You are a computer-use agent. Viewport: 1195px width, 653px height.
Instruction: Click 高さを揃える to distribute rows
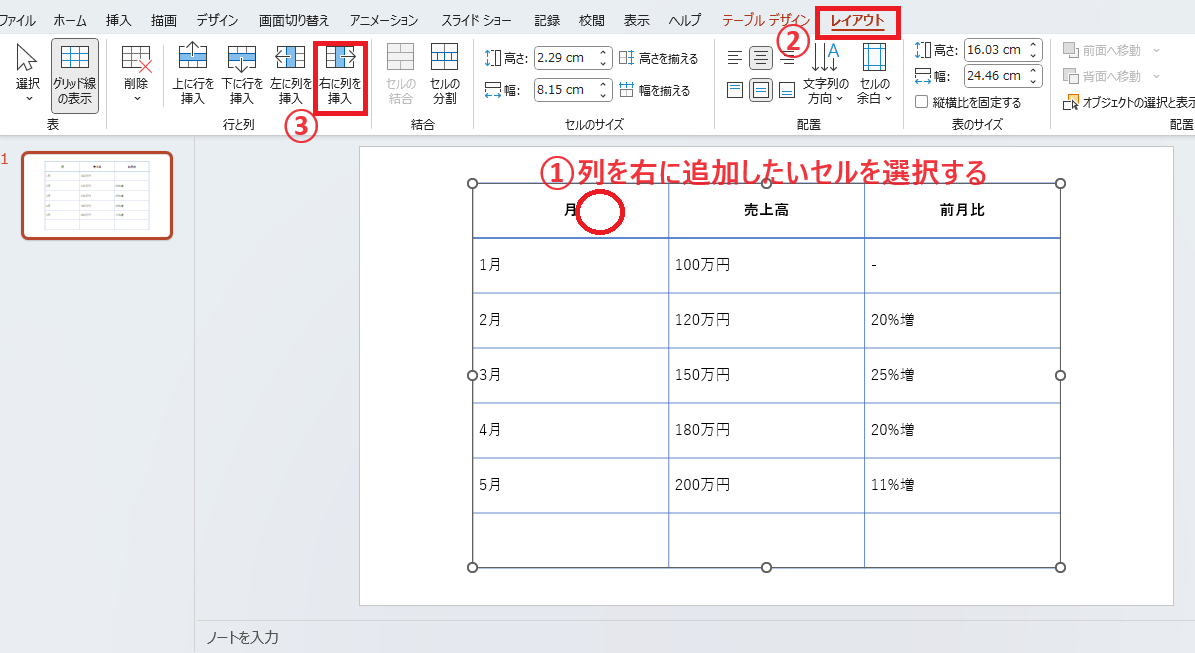tap(659, 58)
